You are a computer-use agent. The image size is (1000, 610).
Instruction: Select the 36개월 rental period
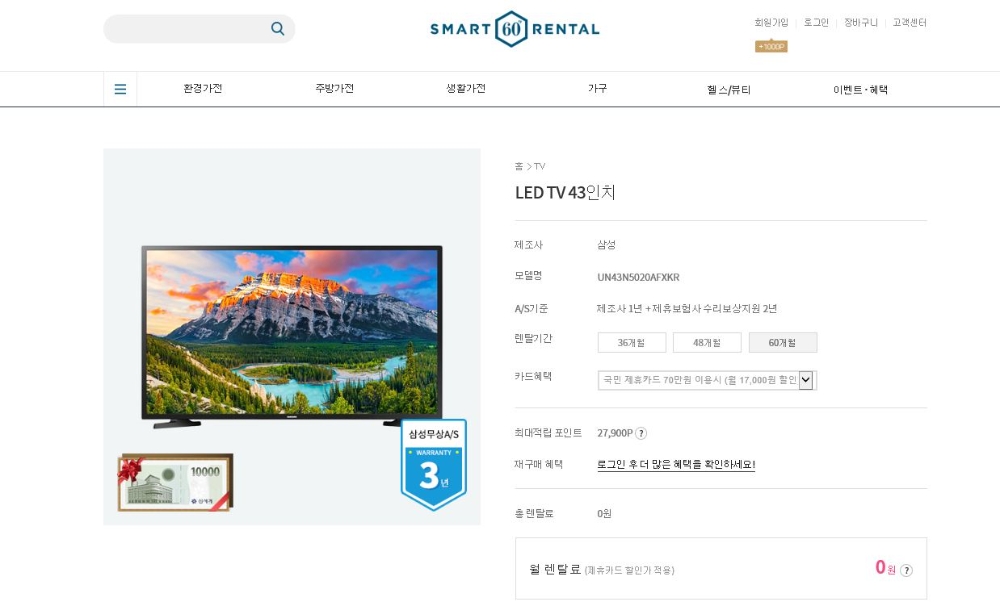click(x=631, y=343)
